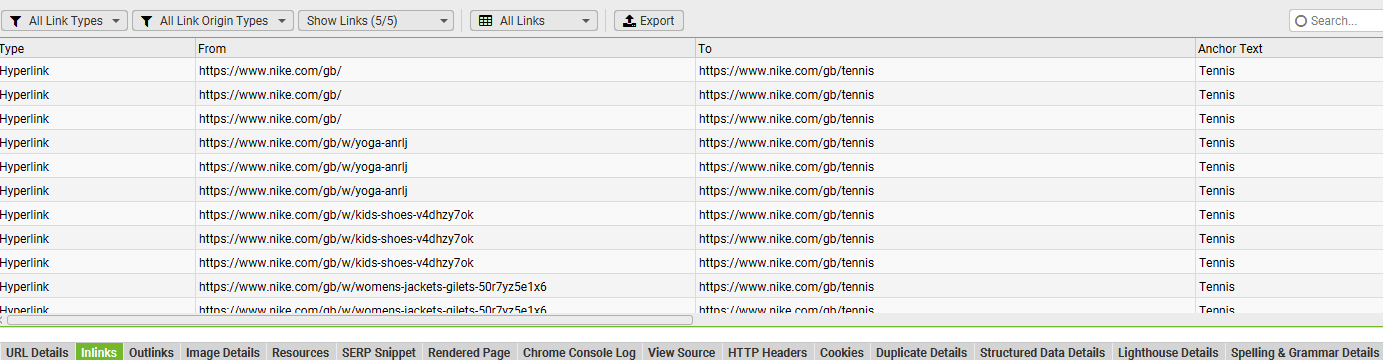Open the Chrome Console Log tab
The image size is (1383, 360).
(x=579, y=352)
